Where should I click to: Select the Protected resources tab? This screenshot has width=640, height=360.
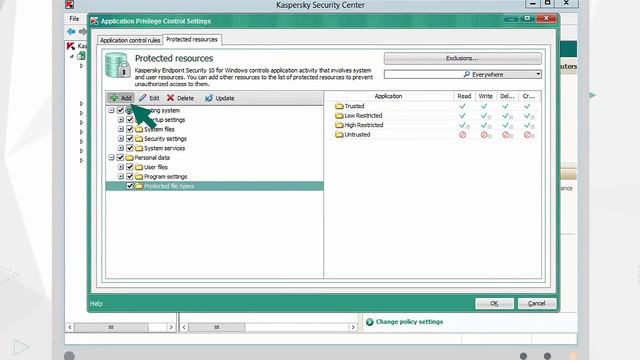click(192, 40)
